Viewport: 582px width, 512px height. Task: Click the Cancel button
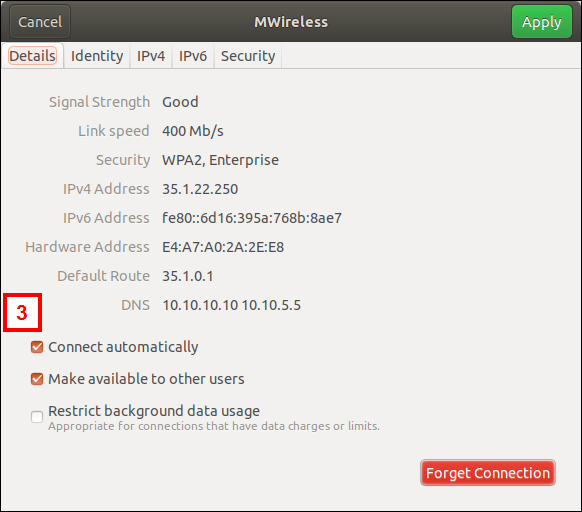tap(40, 22)
